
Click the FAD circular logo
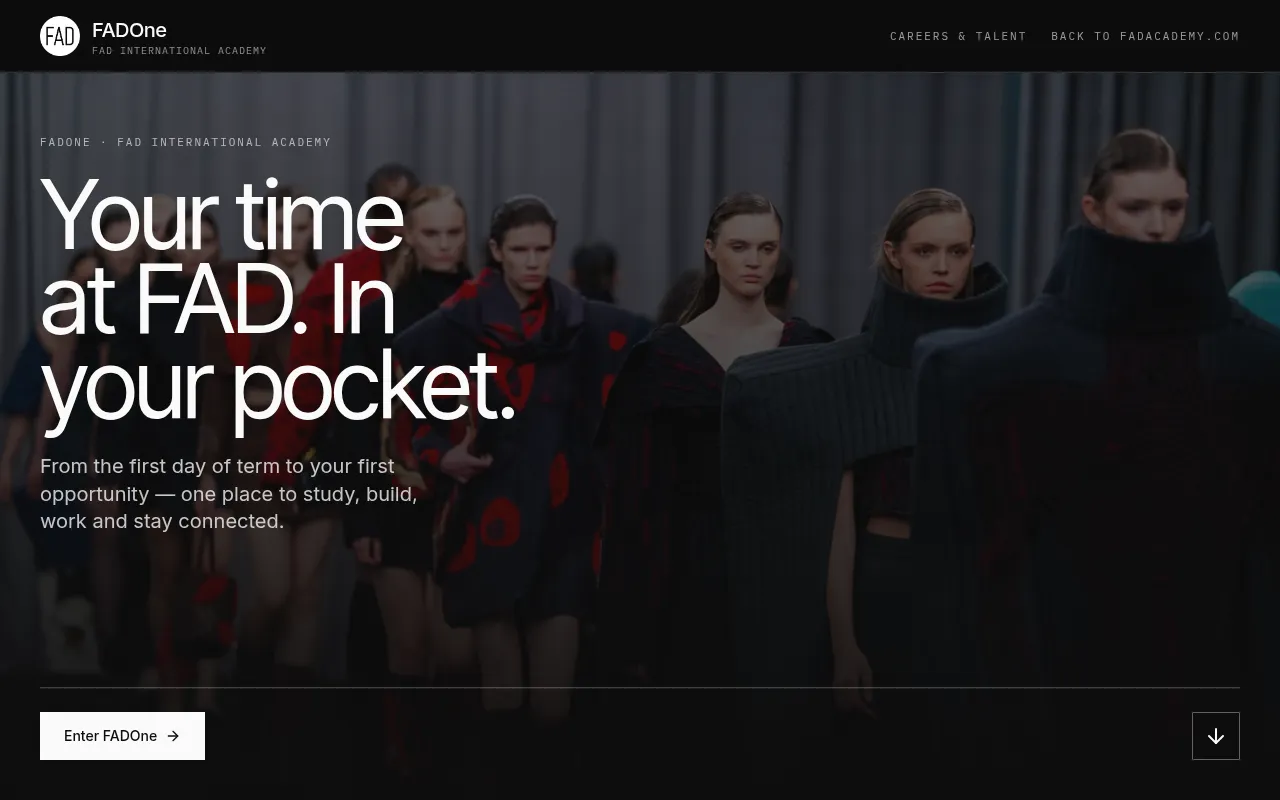pyautogui.click(x=60, y=36)
